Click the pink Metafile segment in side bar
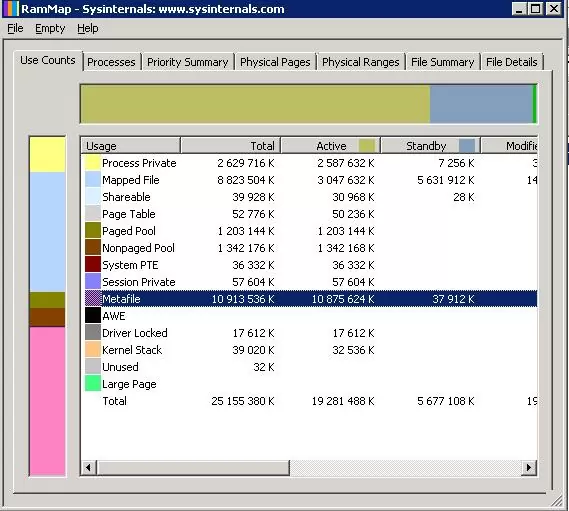The height and width of the screenshot is (511, 569). tap(48, 401)
